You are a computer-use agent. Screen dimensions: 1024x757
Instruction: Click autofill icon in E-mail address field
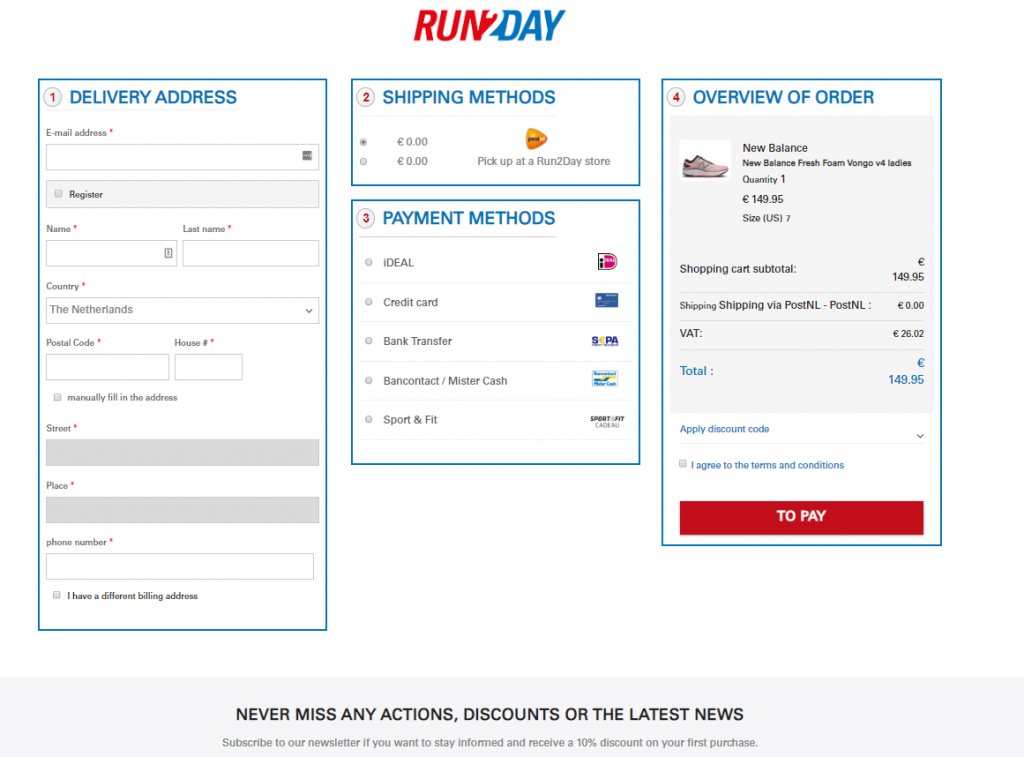click(307, 155)
